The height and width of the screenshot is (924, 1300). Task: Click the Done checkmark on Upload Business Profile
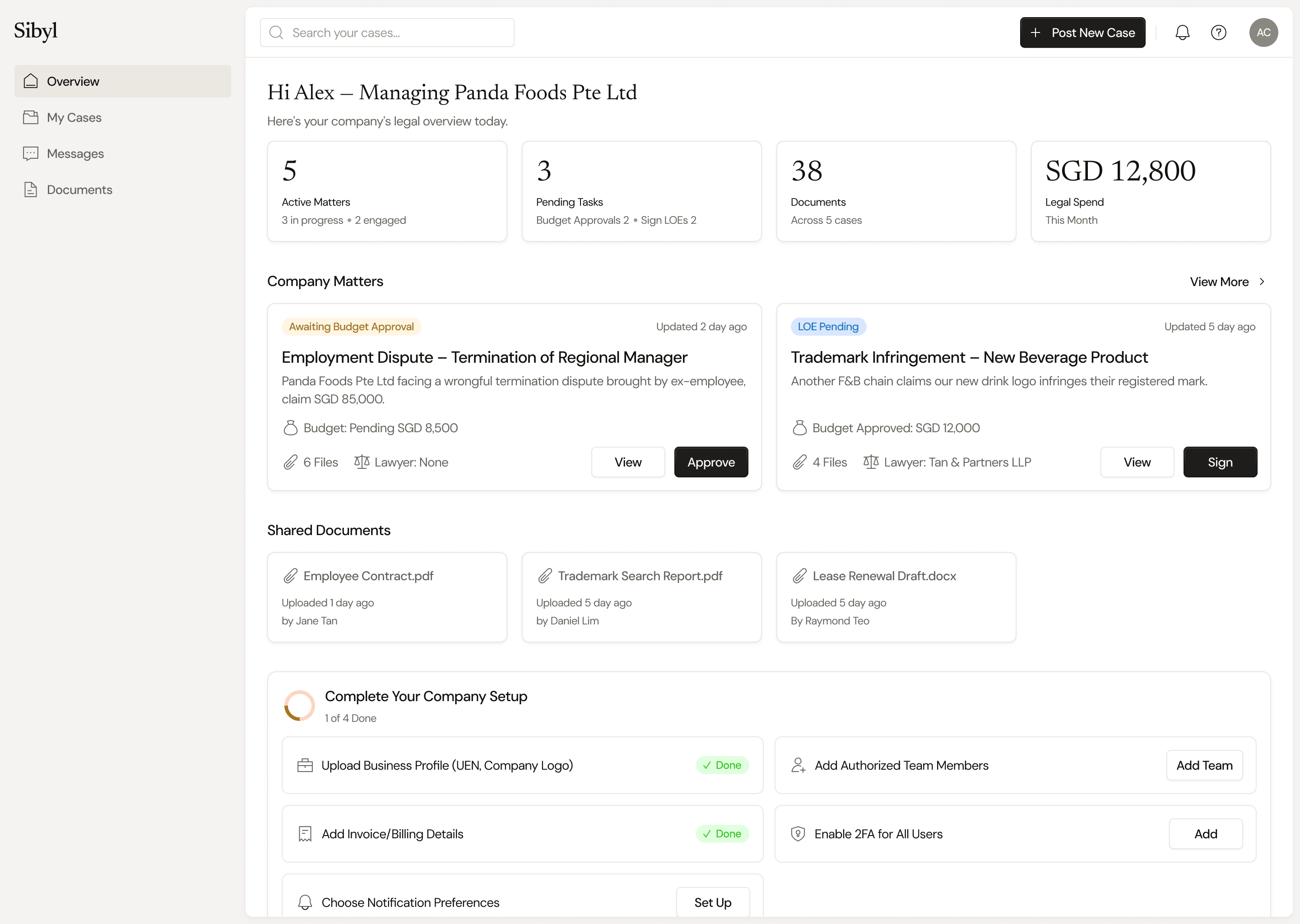coord(707,765)
